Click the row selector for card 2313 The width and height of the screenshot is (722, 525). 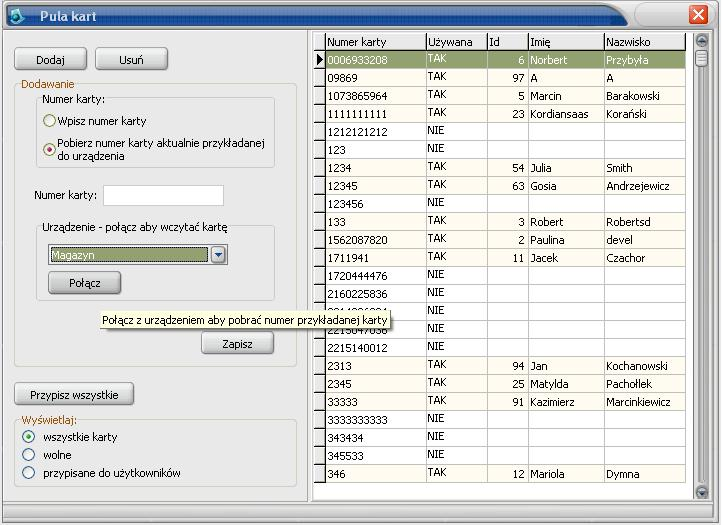coord(320,366)
